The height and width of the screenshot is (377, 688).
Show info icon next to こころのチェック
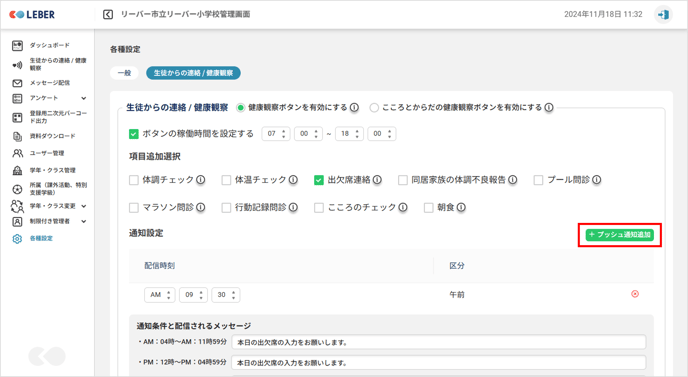[403, 208]
